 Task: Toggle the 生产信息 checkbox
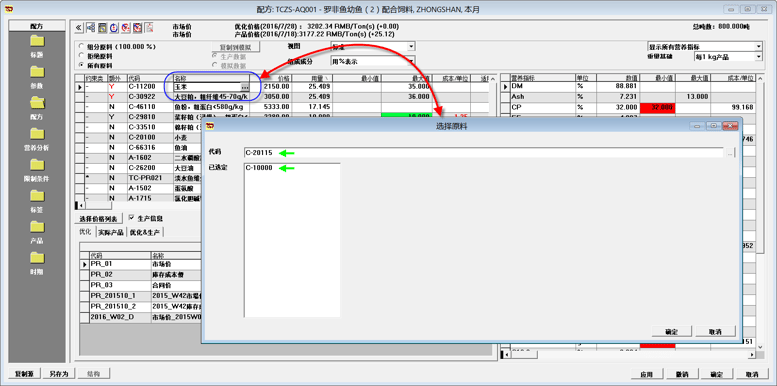point(131,218)
